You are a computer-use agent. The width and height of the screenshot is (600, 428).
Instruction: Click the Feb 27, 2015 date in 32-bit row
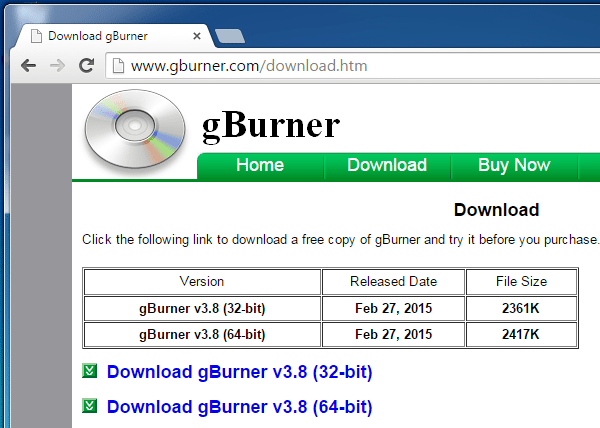click(x=393, y=308)
